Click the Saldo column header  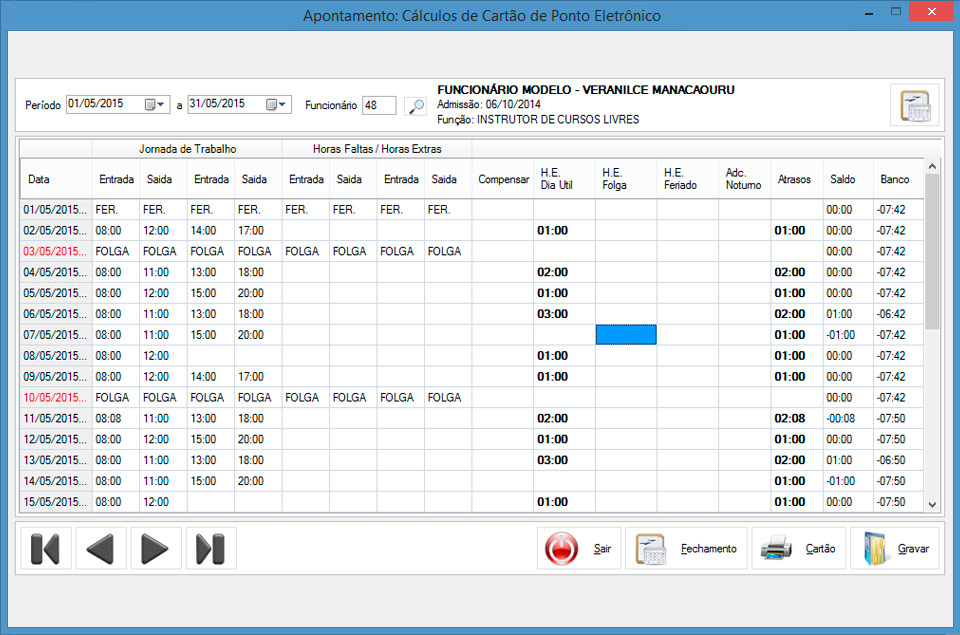[x=848, y=179]
